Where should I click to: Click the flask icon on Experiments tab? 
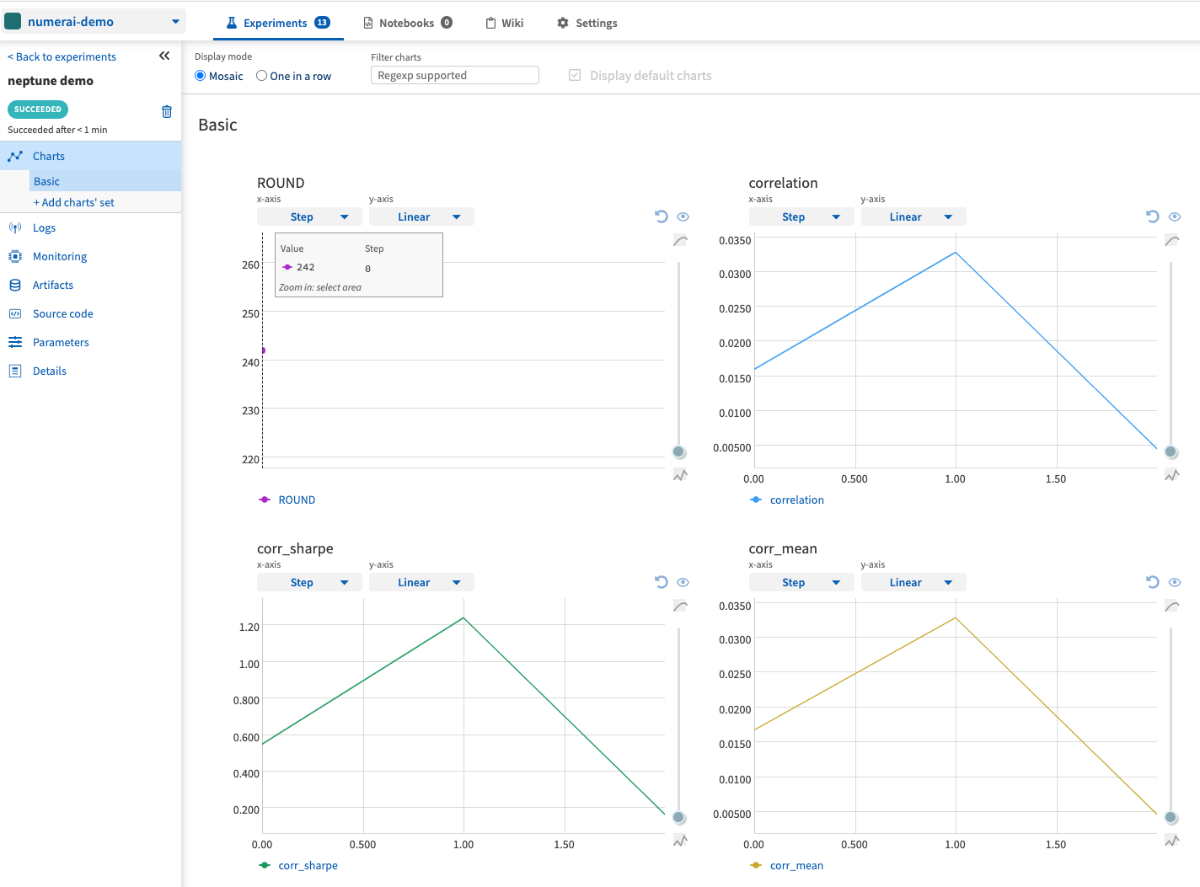coord(232,23)
